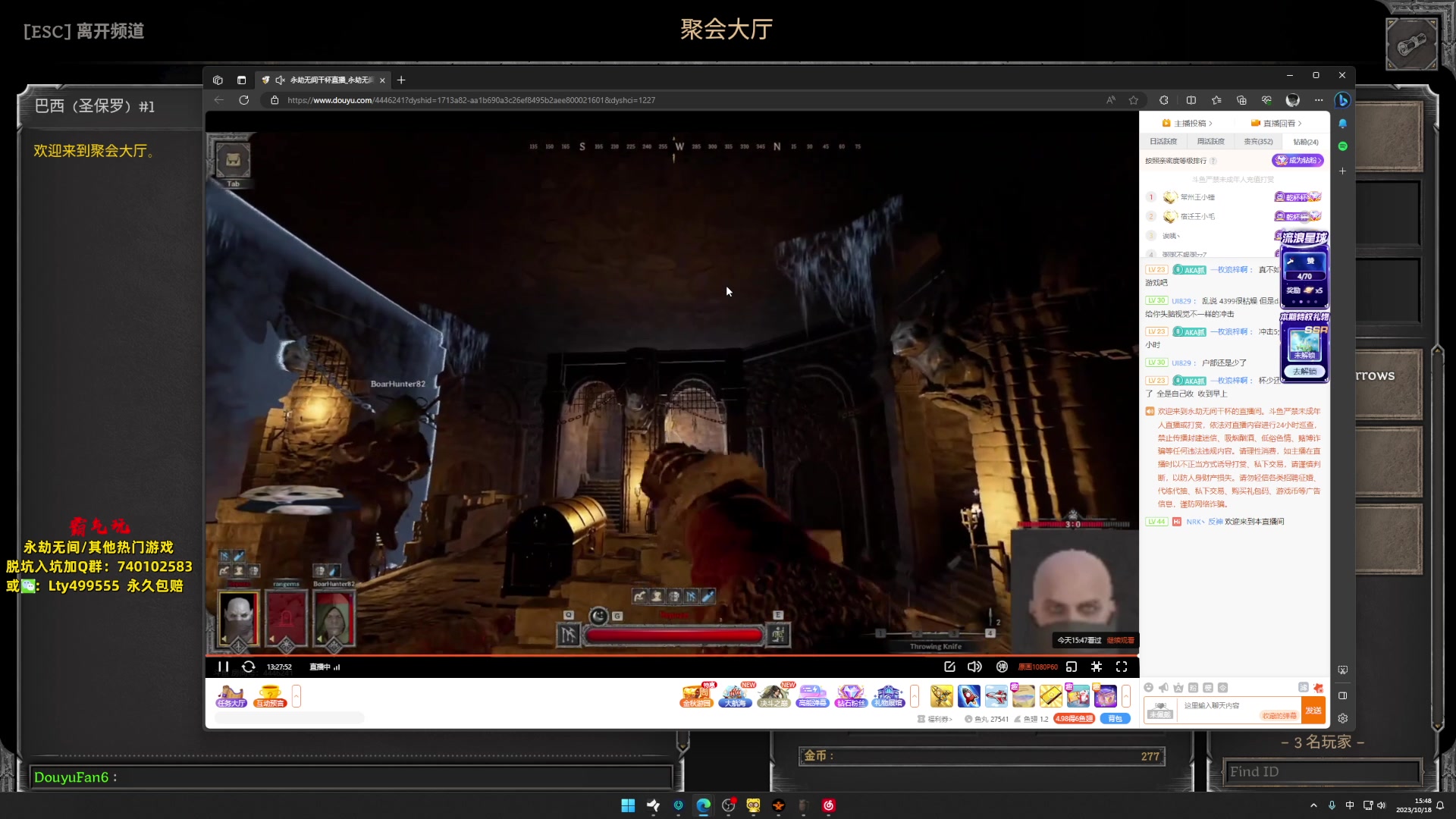Open 主播投稿 streamer submissions
Viewport: 1456px width, 819px height.
point(1188,124)
